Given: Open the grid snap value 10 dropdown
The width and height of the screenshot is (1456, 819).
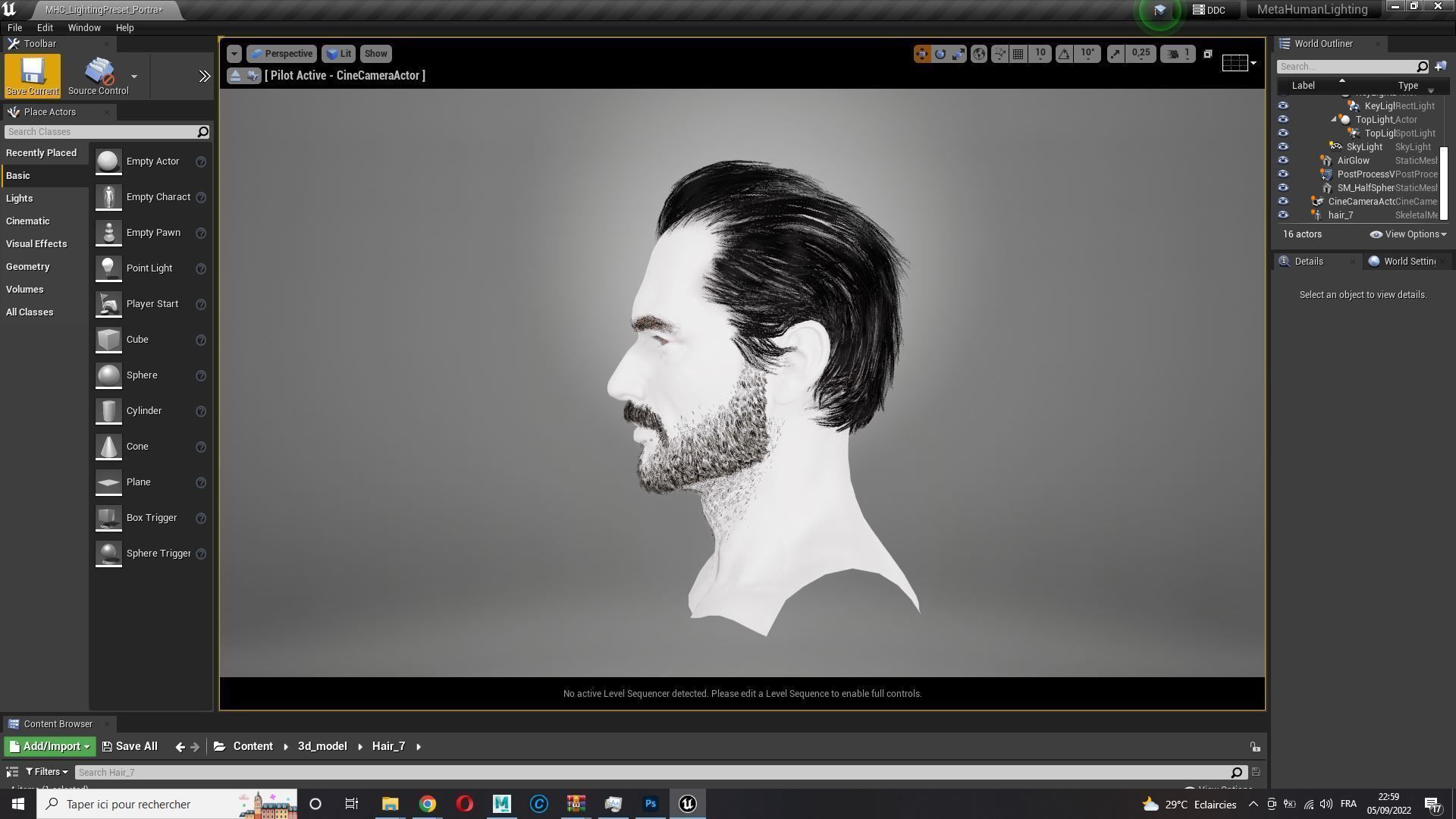Looking at the screenshot, I should [x=1040, y=54].
